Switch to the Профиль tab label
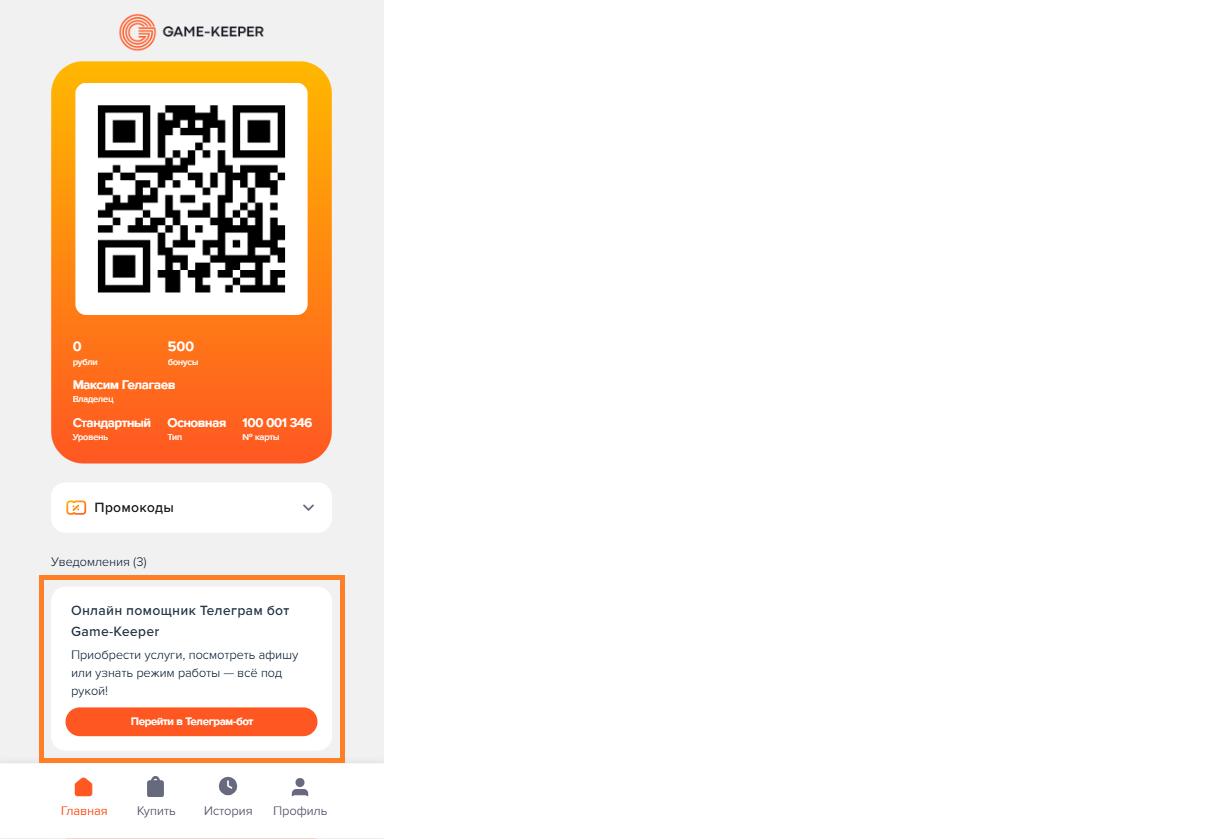The width and height of the screenshot is (1221, 839). tap(300, 811)
